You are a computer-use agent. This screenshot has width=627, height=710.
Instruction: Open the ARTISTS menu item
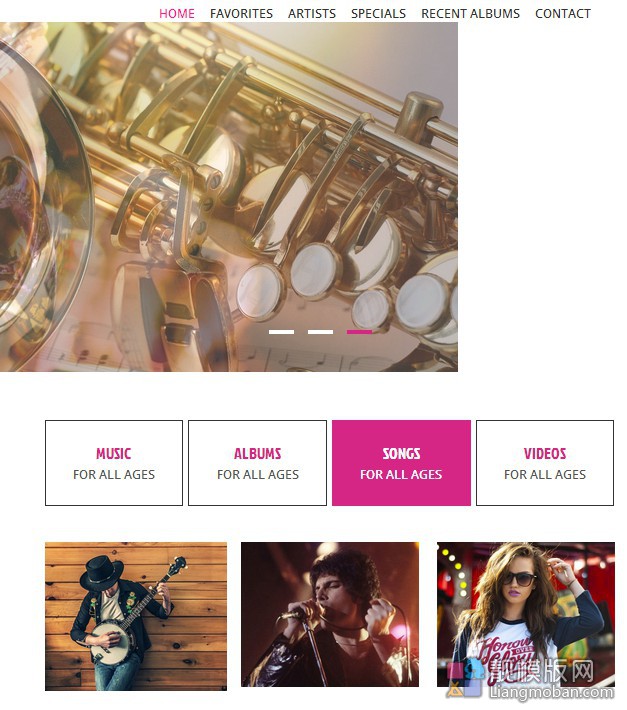pos(312,14)
